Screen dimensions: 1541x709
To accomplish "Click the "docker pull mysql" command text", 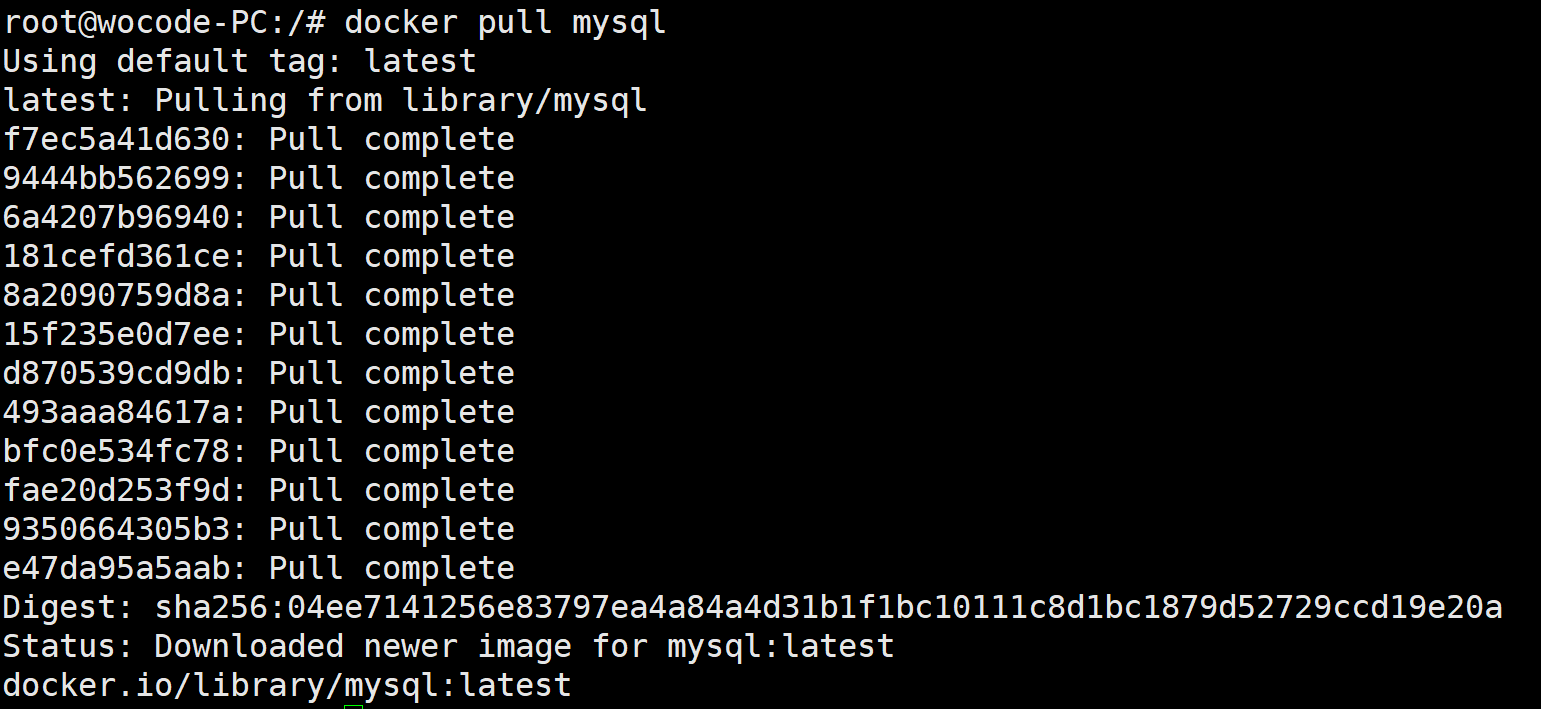I will click(x=505, y=22).
